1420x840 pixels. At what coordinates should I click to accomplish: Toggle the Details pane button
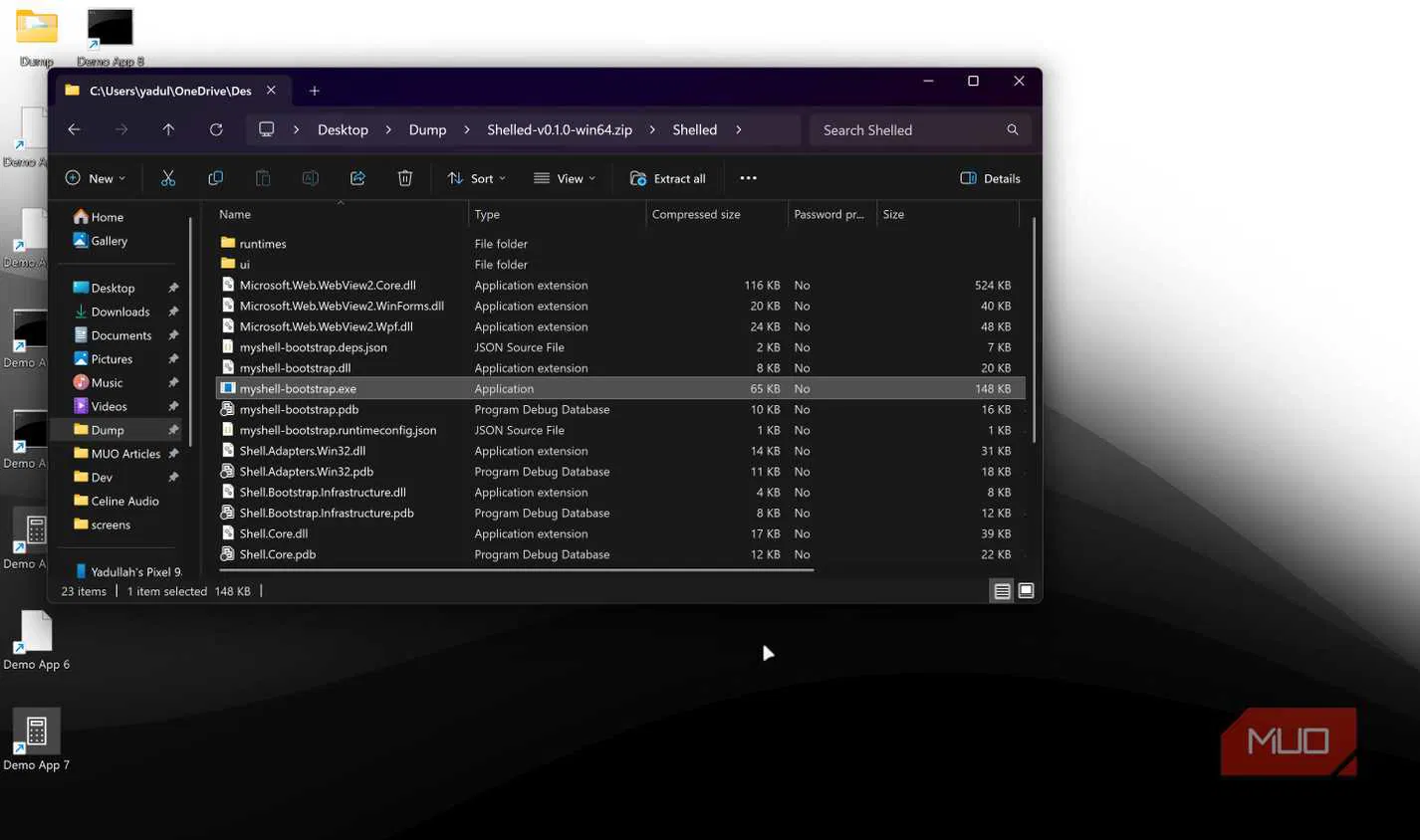tap(991, 178)
